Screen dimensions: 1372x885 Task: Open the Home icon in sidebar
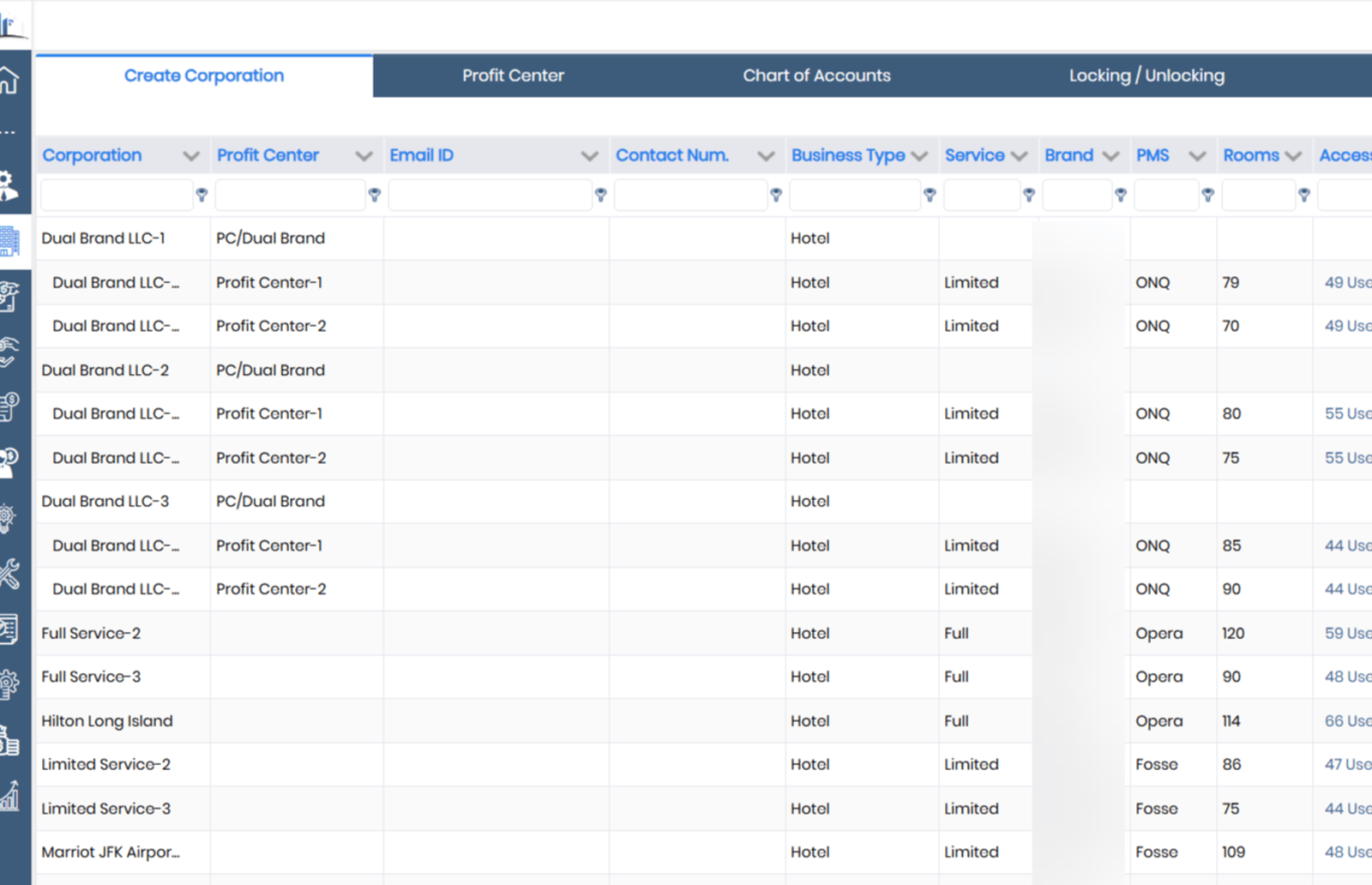pos(9,81)
